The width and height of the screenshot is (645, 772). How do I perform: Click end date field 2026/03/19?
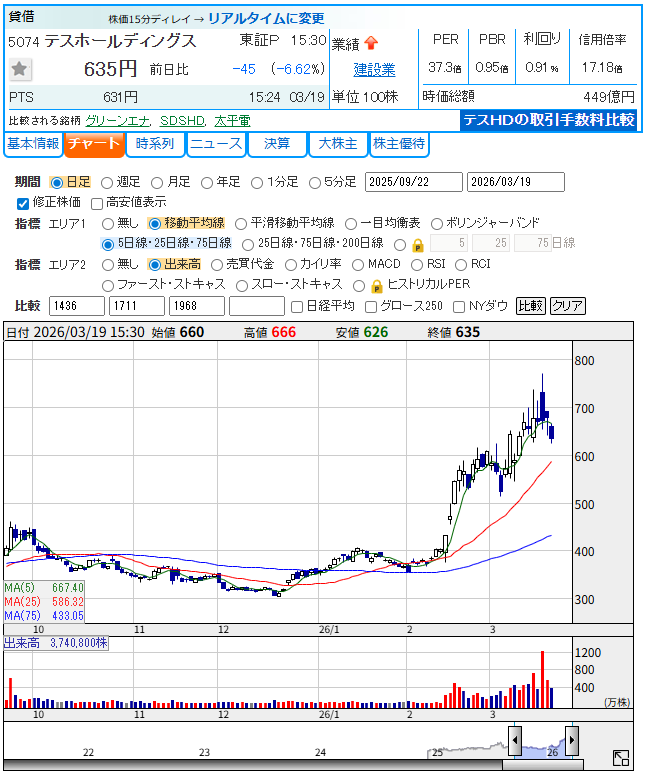click(516, 182)
